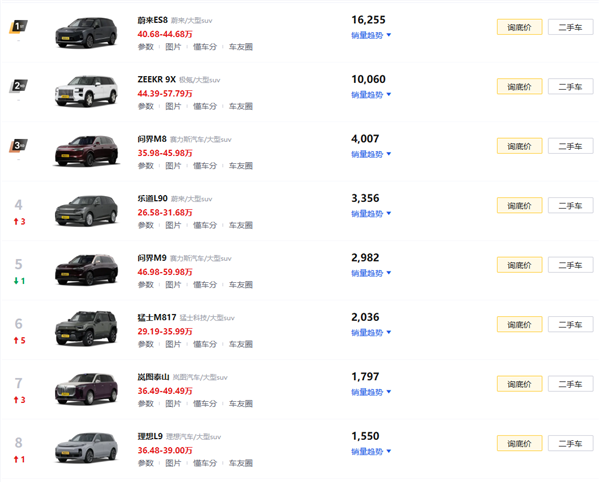Open 图片 link under 问界M8

point(174,166)
